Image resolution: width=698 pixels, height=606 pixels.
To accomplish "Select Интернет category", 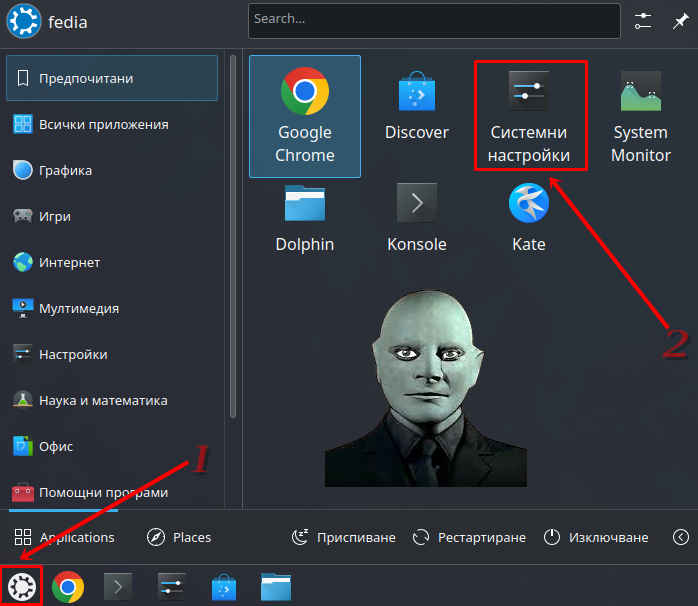I will (x=112, y=262).
